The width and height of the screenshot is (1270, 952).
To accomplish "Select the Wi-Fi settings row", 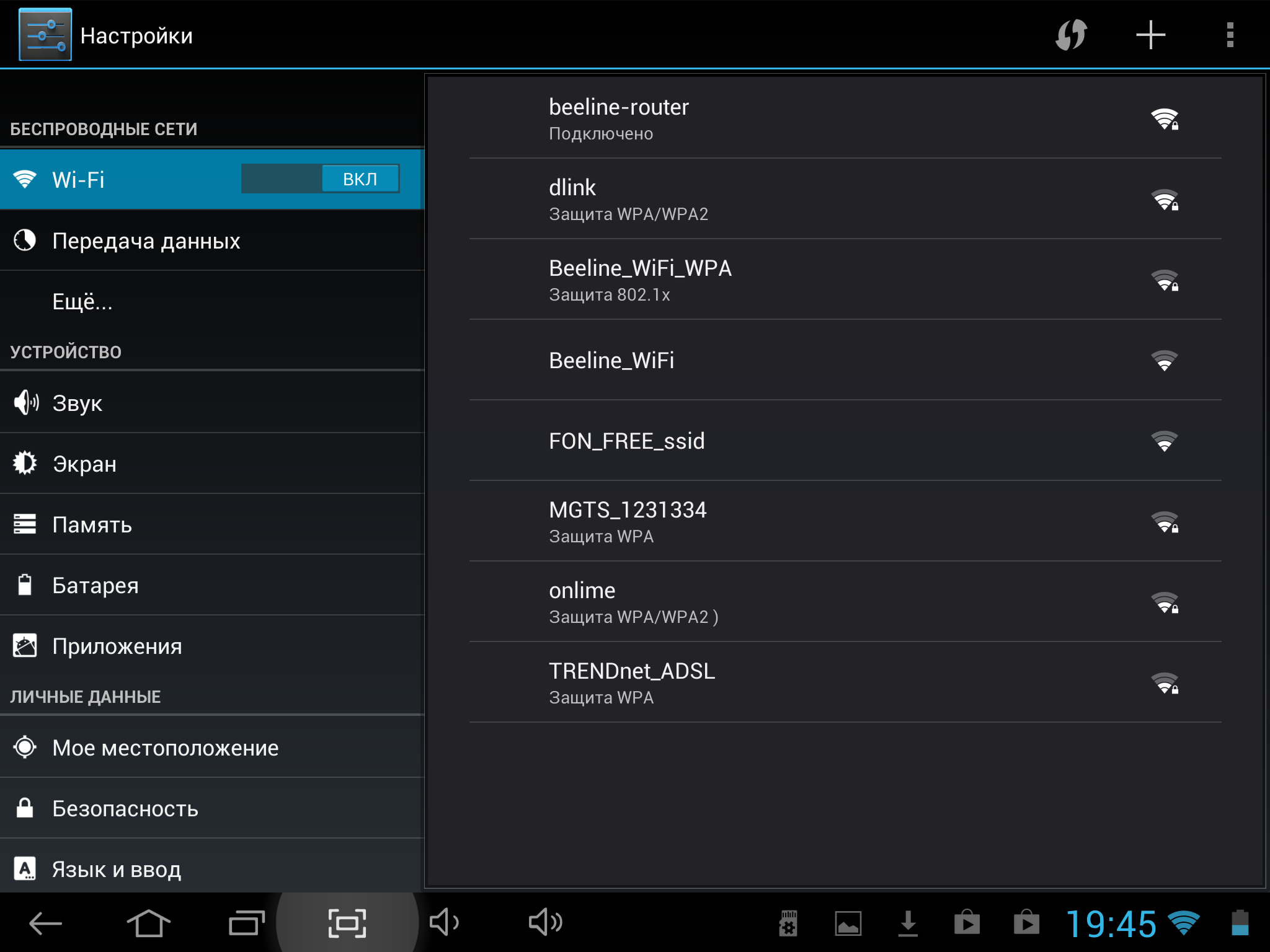I will point(212,179).
